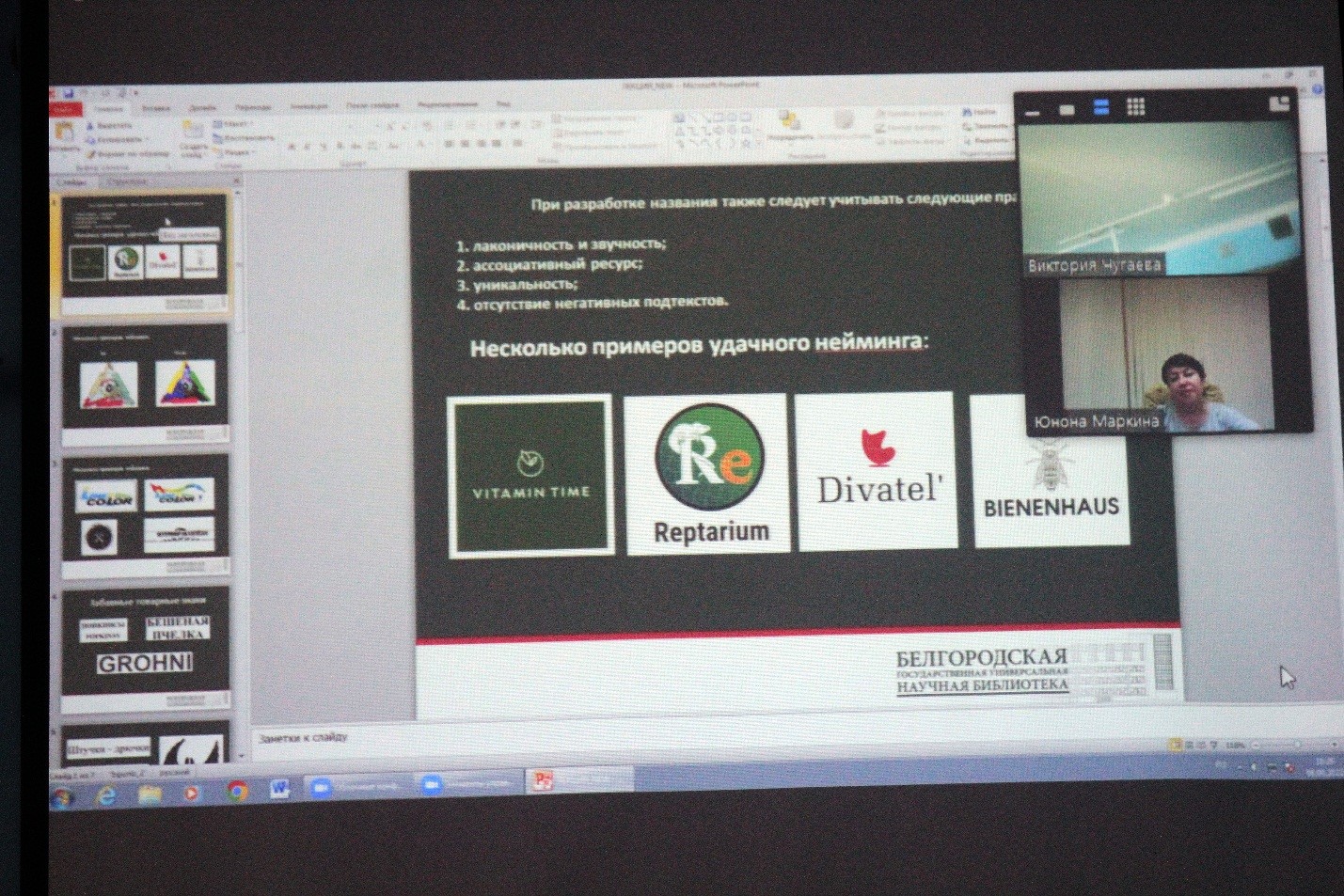The width and height of the screenshot is (1344, 896).
Task: Open Windows Media Player on the taskbar
Action: pyautogui.click(x=191, y=793)
